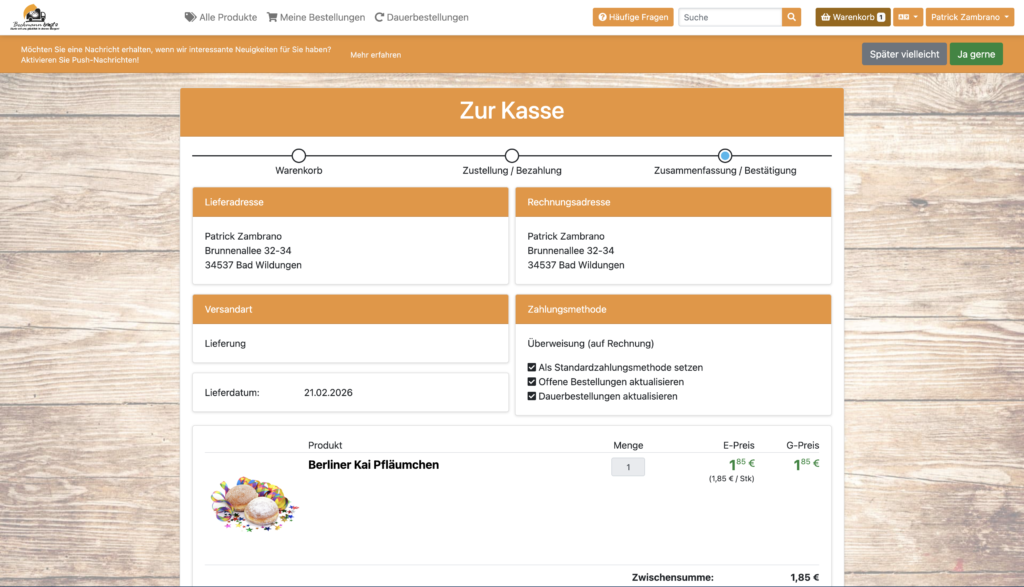This screenshot has width=1024, height=587.
Task: Click the refresh icon beside Dauerbestellungen
Action: [379, 17]
